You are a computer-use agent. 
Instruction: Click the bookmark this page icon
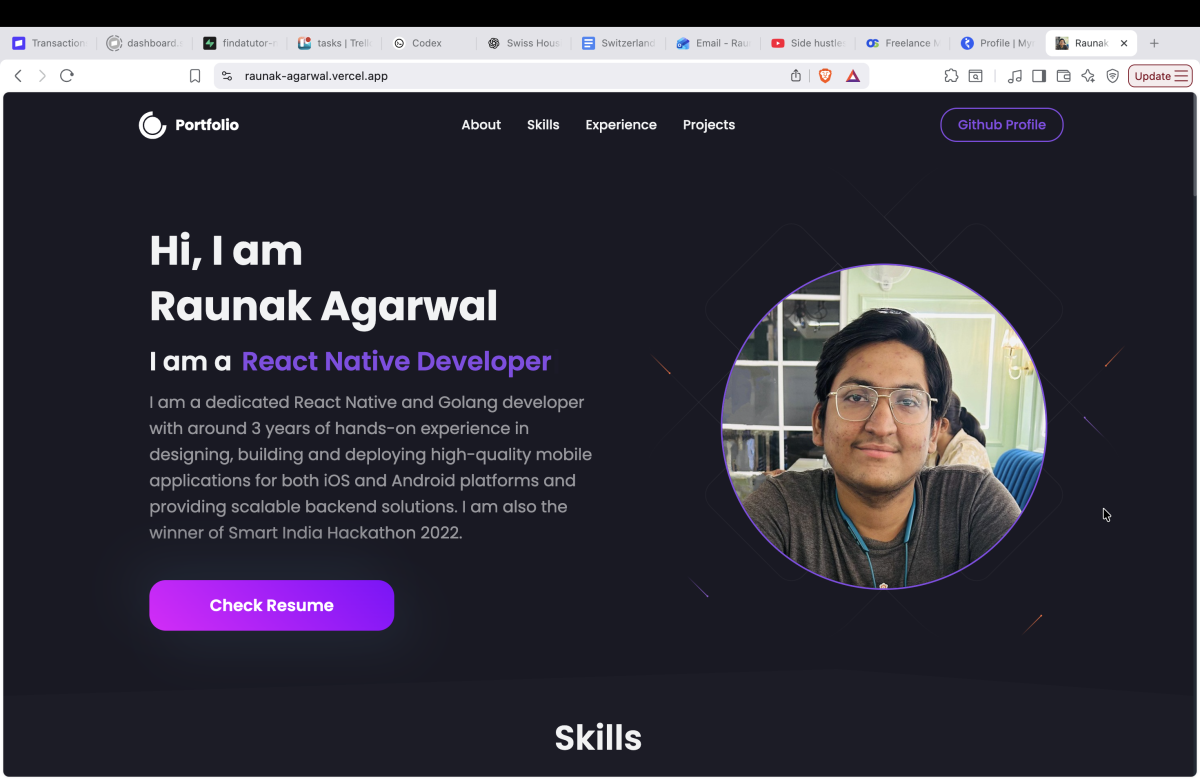[x=195, y=76]
